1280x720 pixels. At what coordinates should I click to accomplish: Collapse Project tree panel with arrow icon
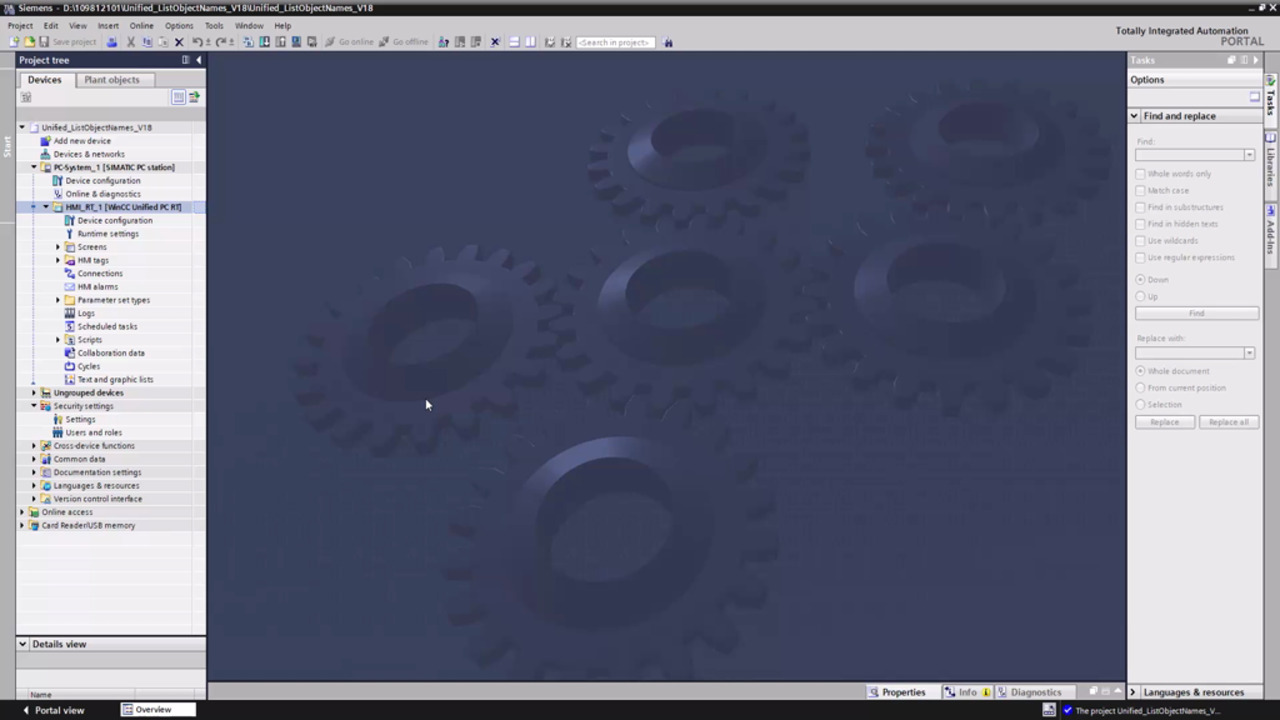pos(199,60)
